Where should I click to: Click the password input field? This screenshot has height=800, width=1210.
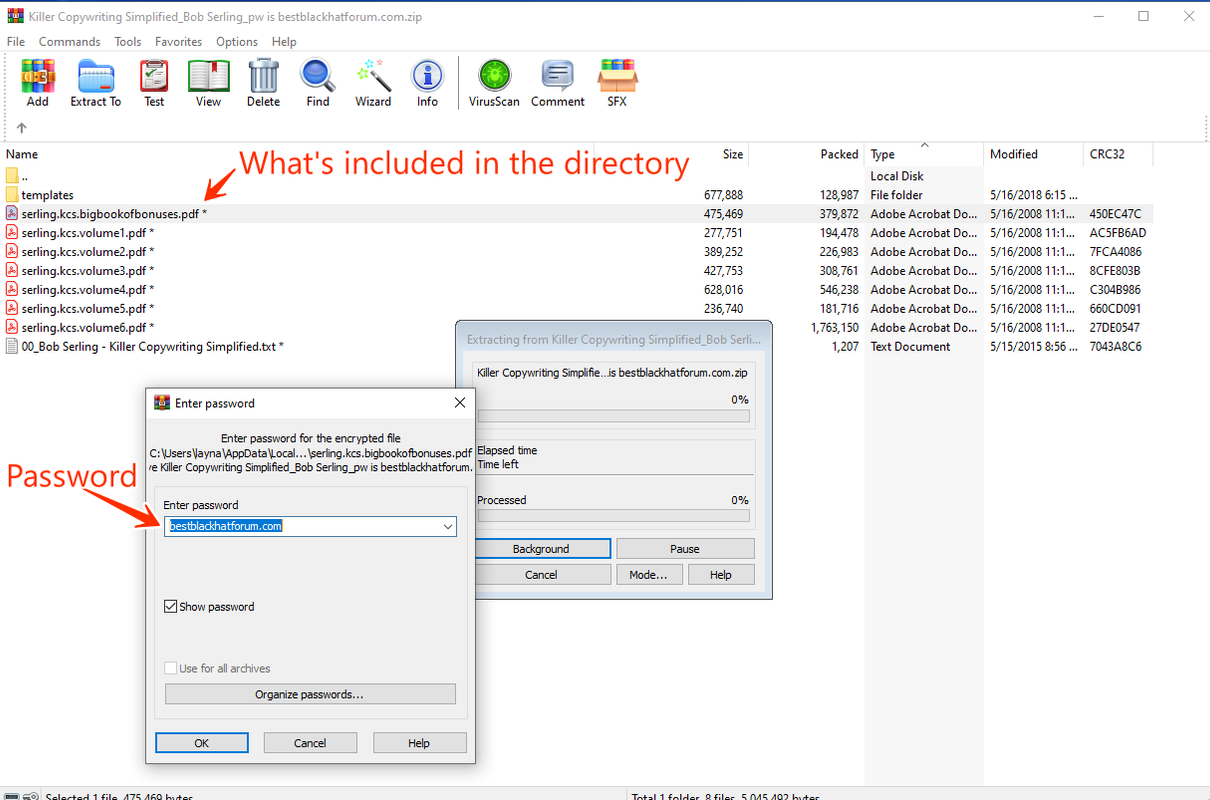(310, 526)
